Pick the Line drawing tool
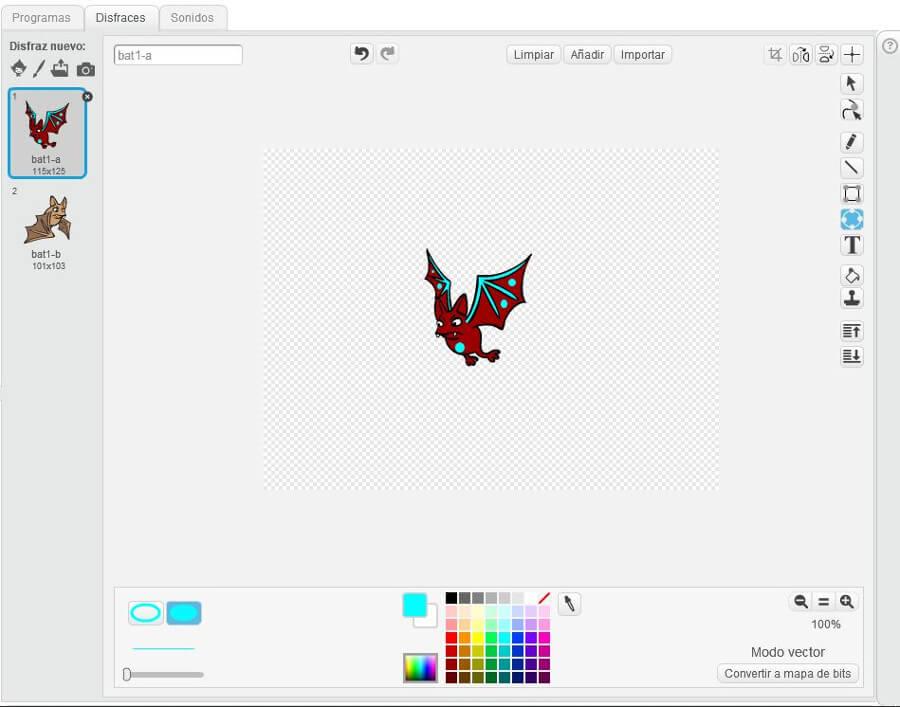Viewport: 900px width, 707px height. (x=851, y=168)
